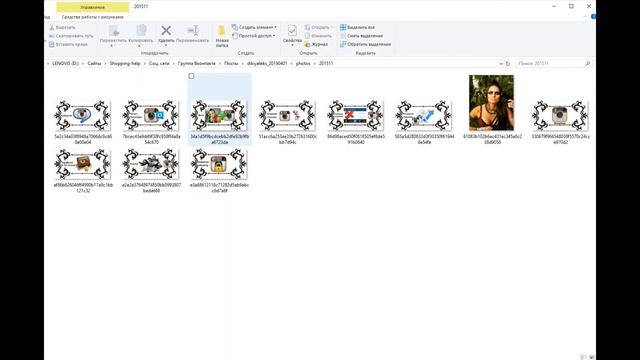Viewport: 640px width, 360px height.
Task: Select the thumbnail with a woman and green plus
Action: point(219,116)
